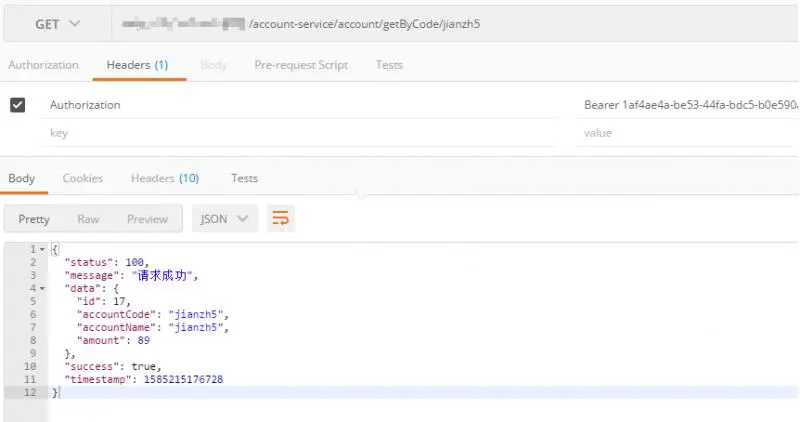Image resolution: width=800 pixels, height=422 pixels.
Task: Collapse the root JSON object at line 1
Action: click(x=42, y=249)
